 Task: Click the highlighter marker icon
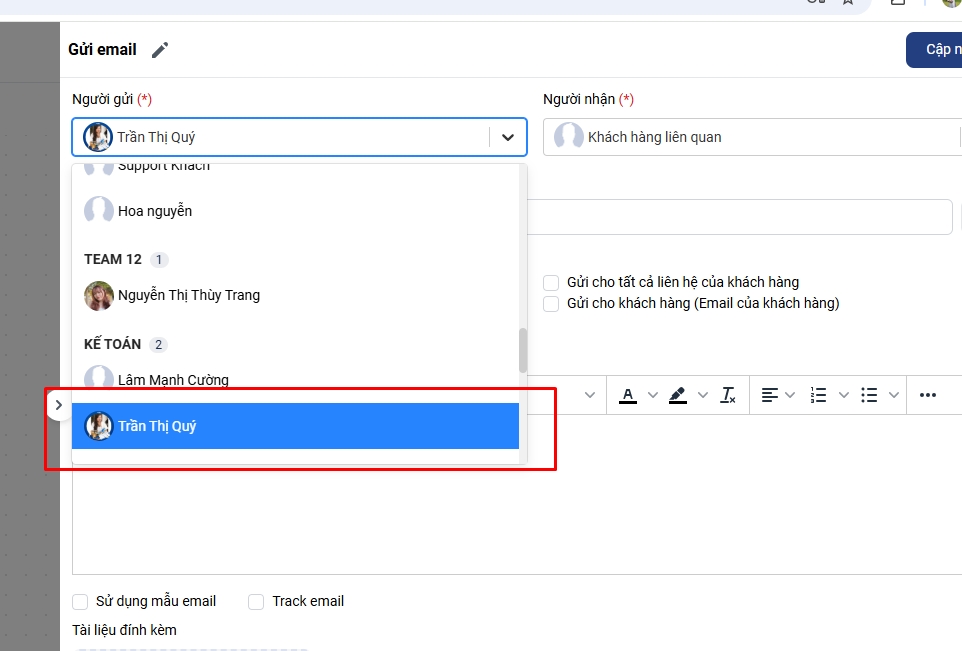tap(678, 395)
